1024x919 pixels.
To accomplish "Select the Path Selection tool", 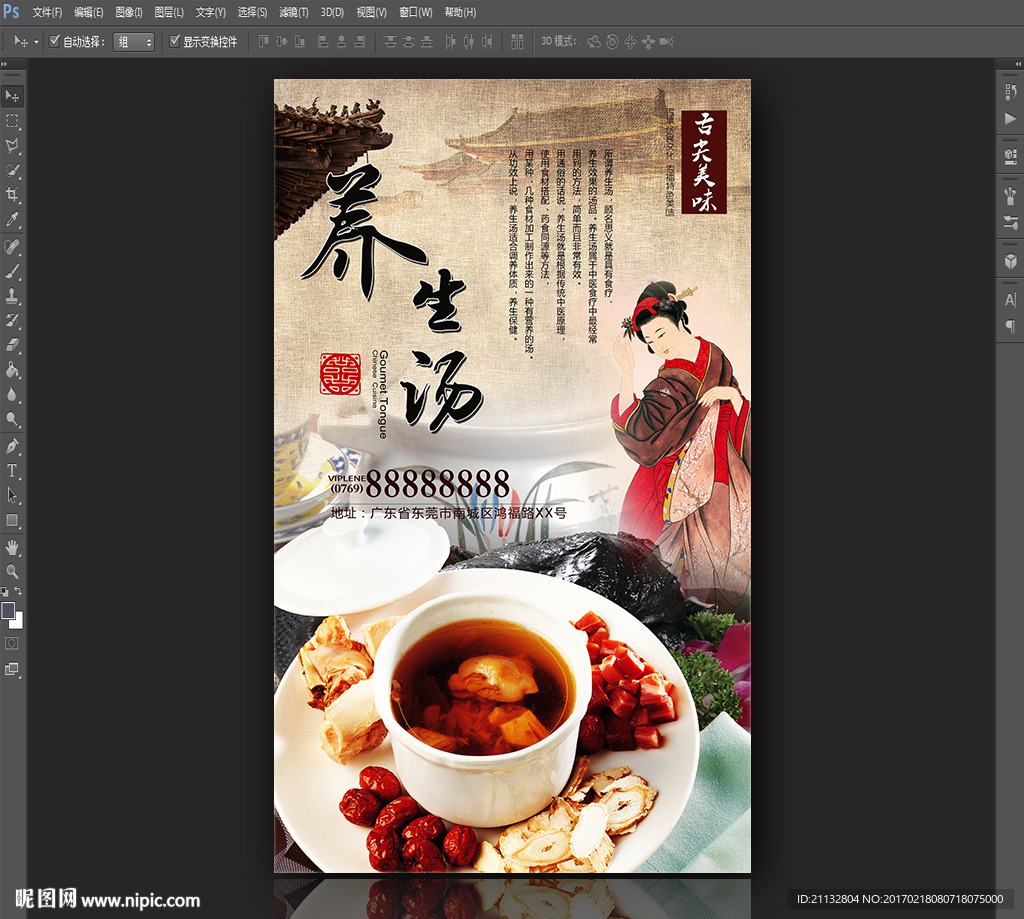I will point(12,496).
